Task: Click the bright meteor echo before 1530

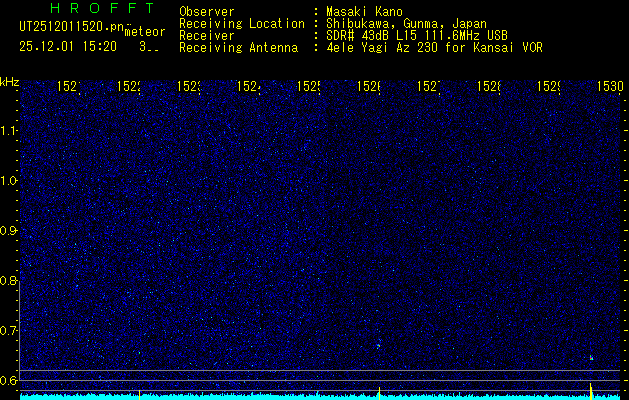Action: (591, 357)
